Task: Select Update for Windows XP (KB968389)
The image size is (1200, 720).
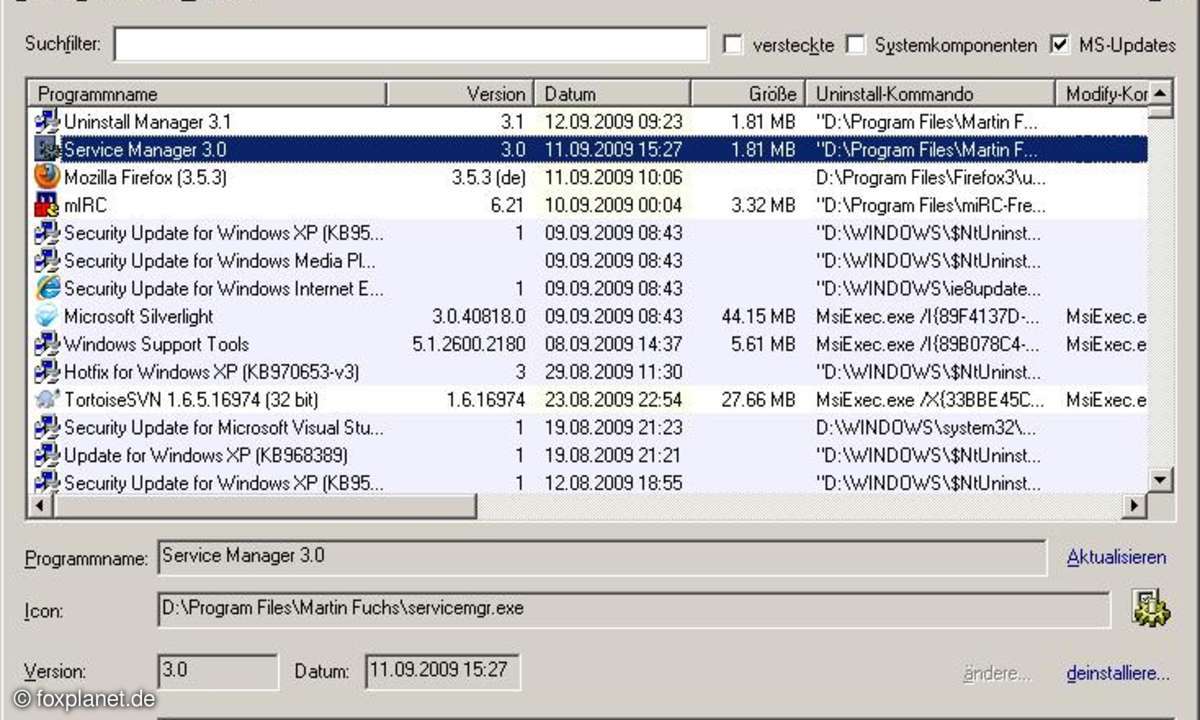Action: click(206, 456)
